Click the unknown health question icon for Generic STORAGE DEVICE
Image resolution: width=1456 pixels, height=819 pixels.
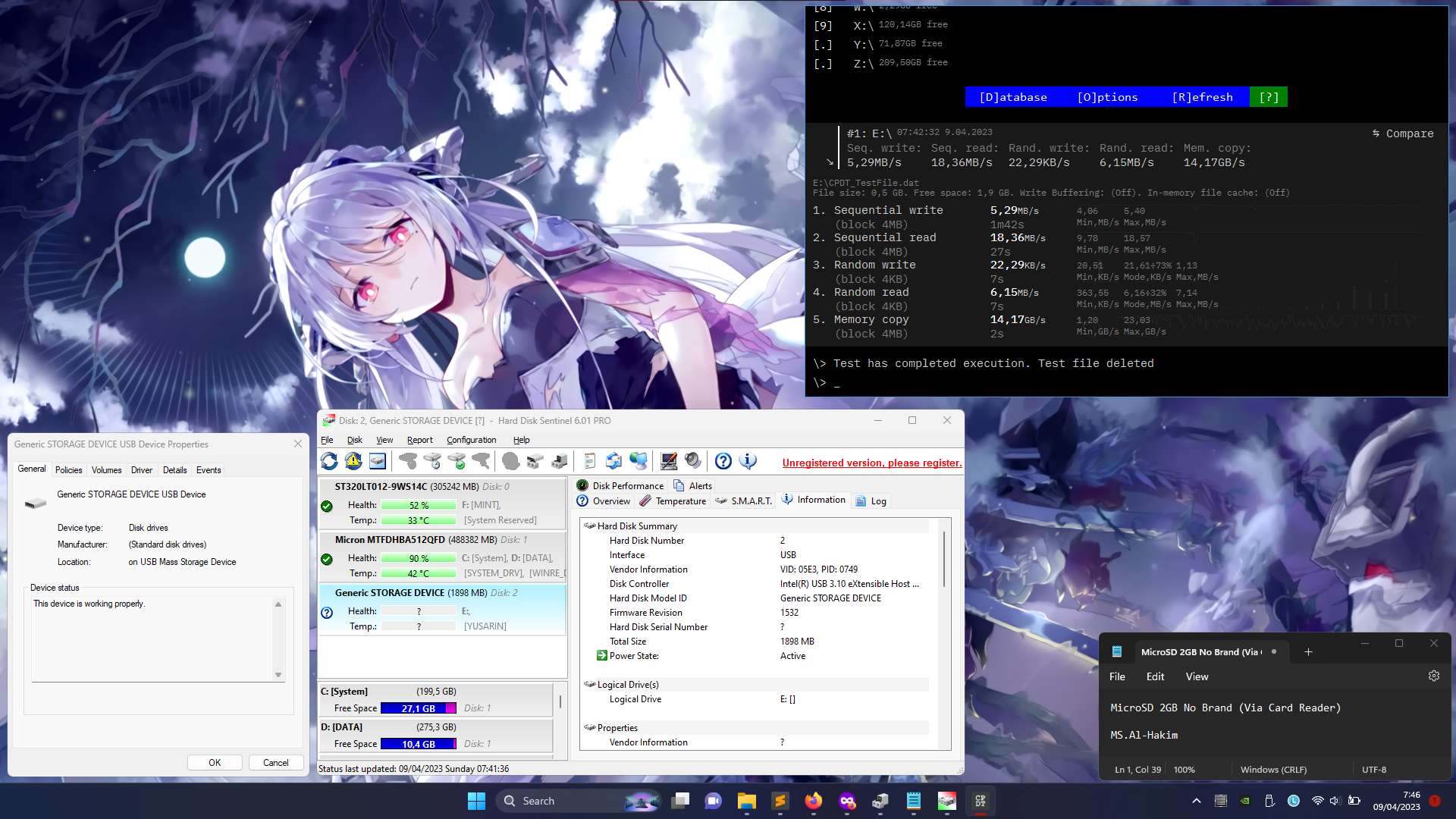pyautogui.click(x=327, y=613)
